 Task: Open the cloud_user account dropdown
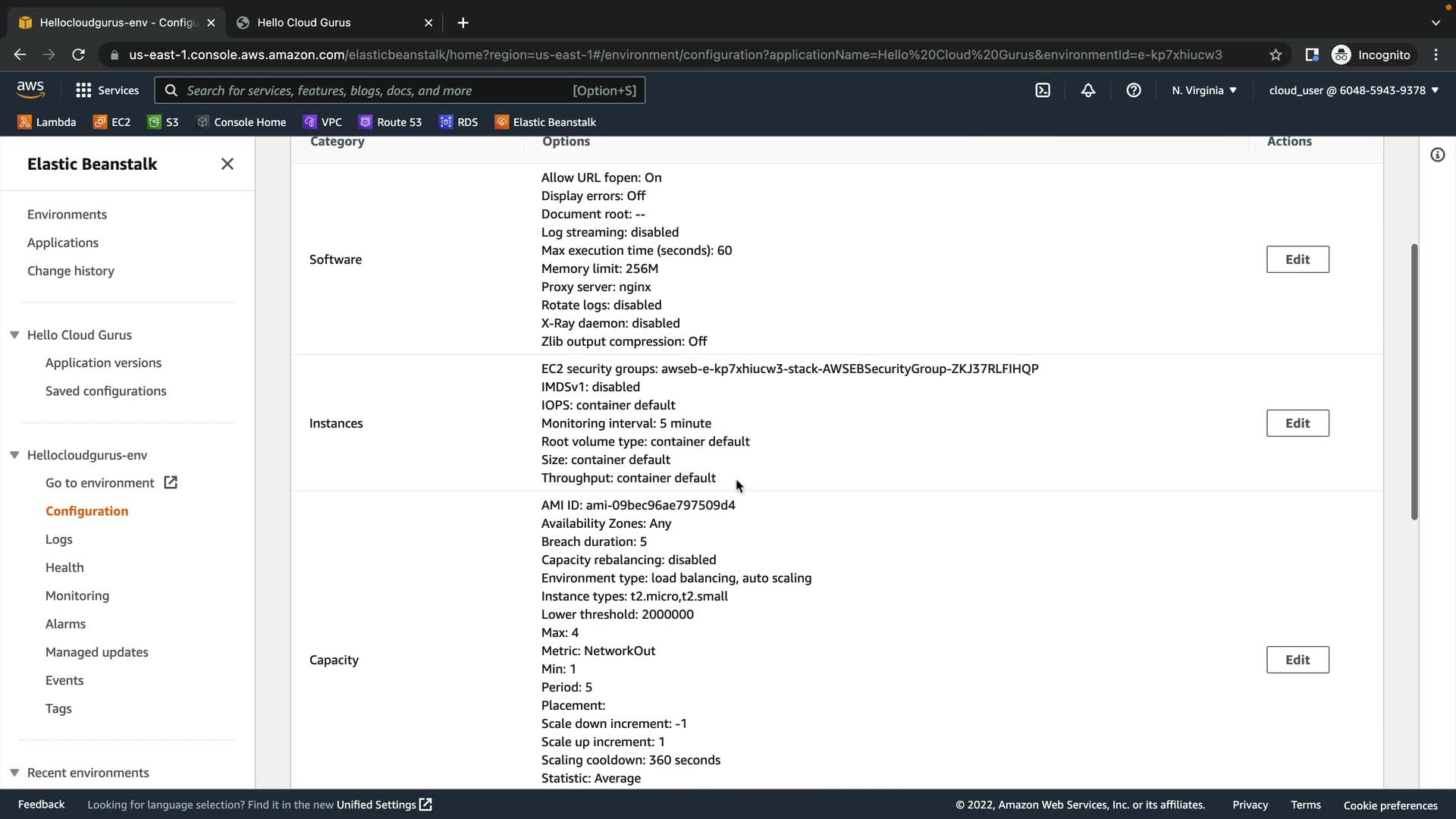point(1353,90)
